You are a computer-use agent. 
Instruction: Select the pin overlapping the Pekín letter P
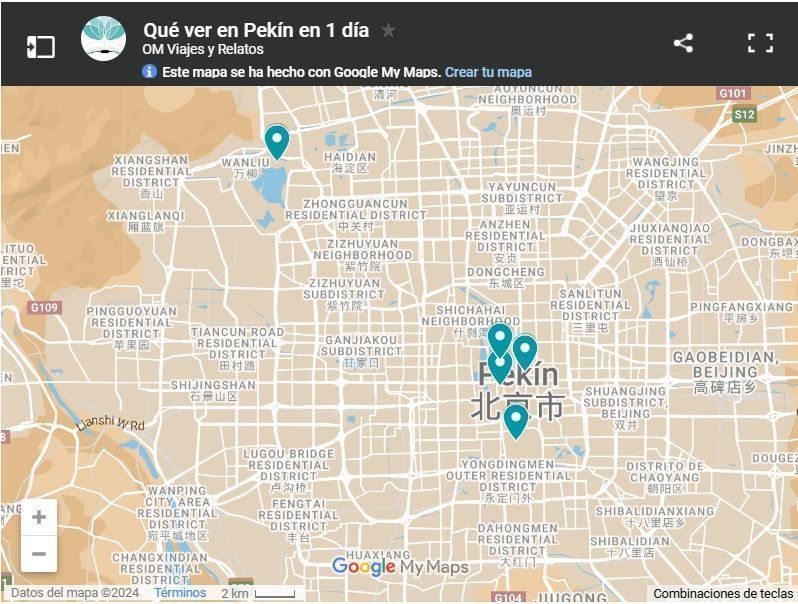tap(500, 366)
